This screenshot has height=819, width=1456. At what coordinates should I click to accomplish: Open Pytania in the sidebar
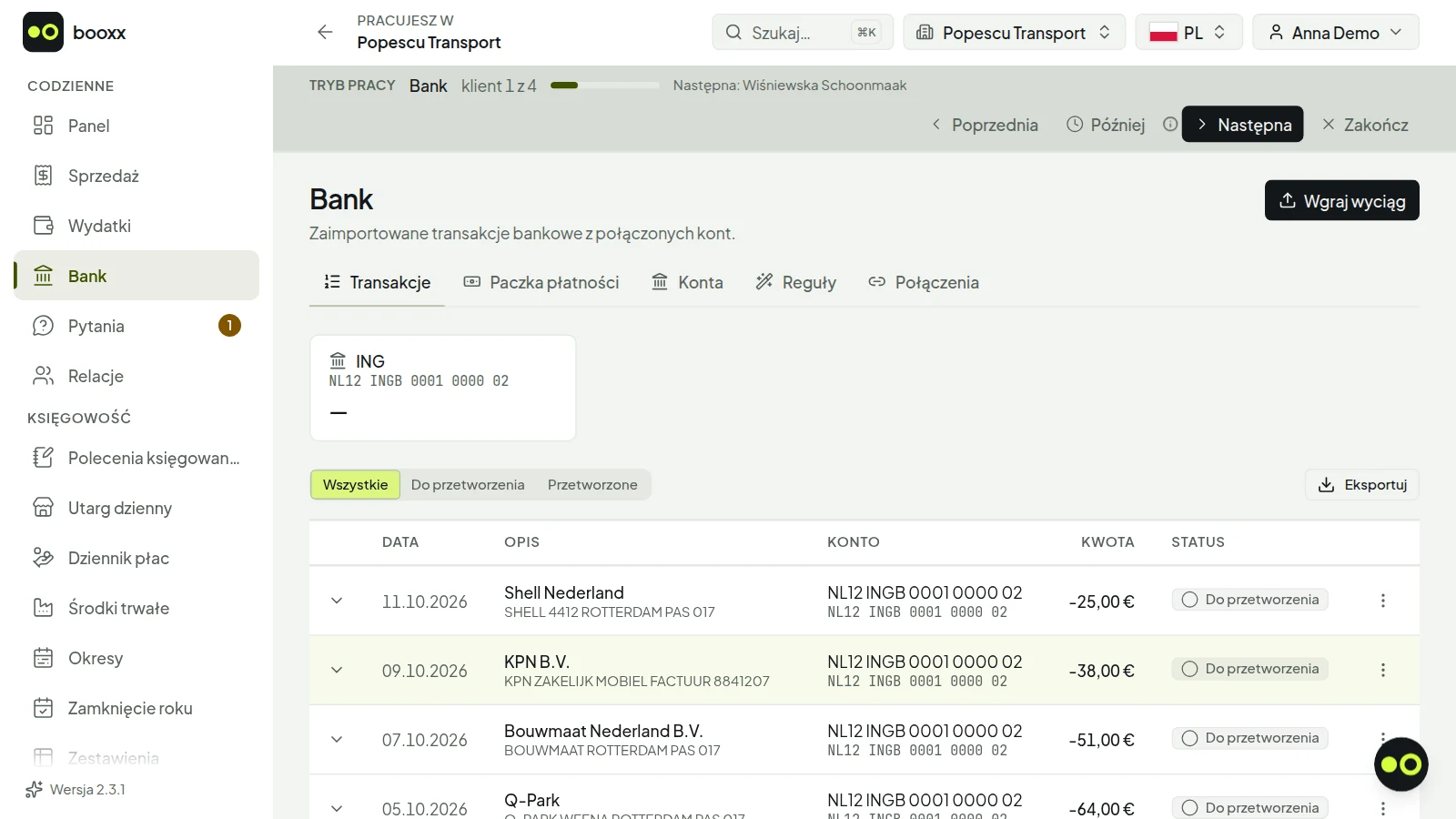pos(136,326)
